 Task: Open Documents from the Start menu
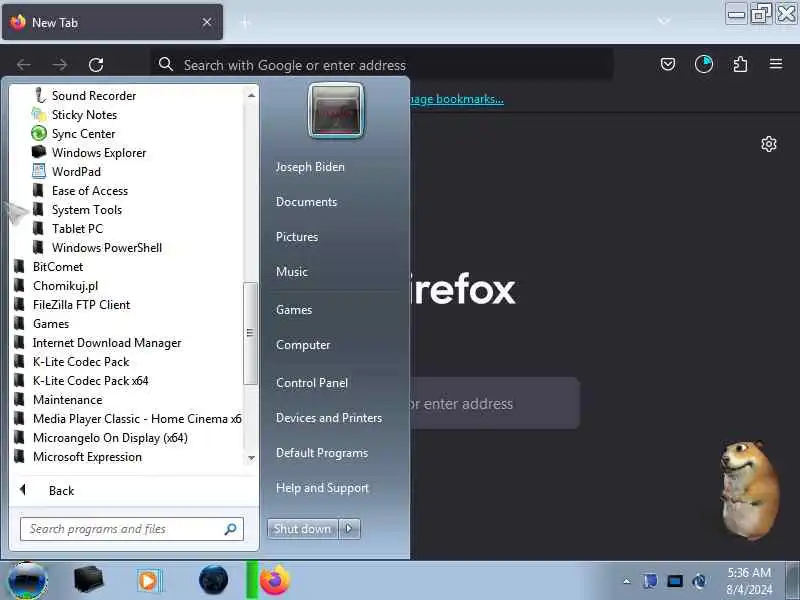click(307, 202)
